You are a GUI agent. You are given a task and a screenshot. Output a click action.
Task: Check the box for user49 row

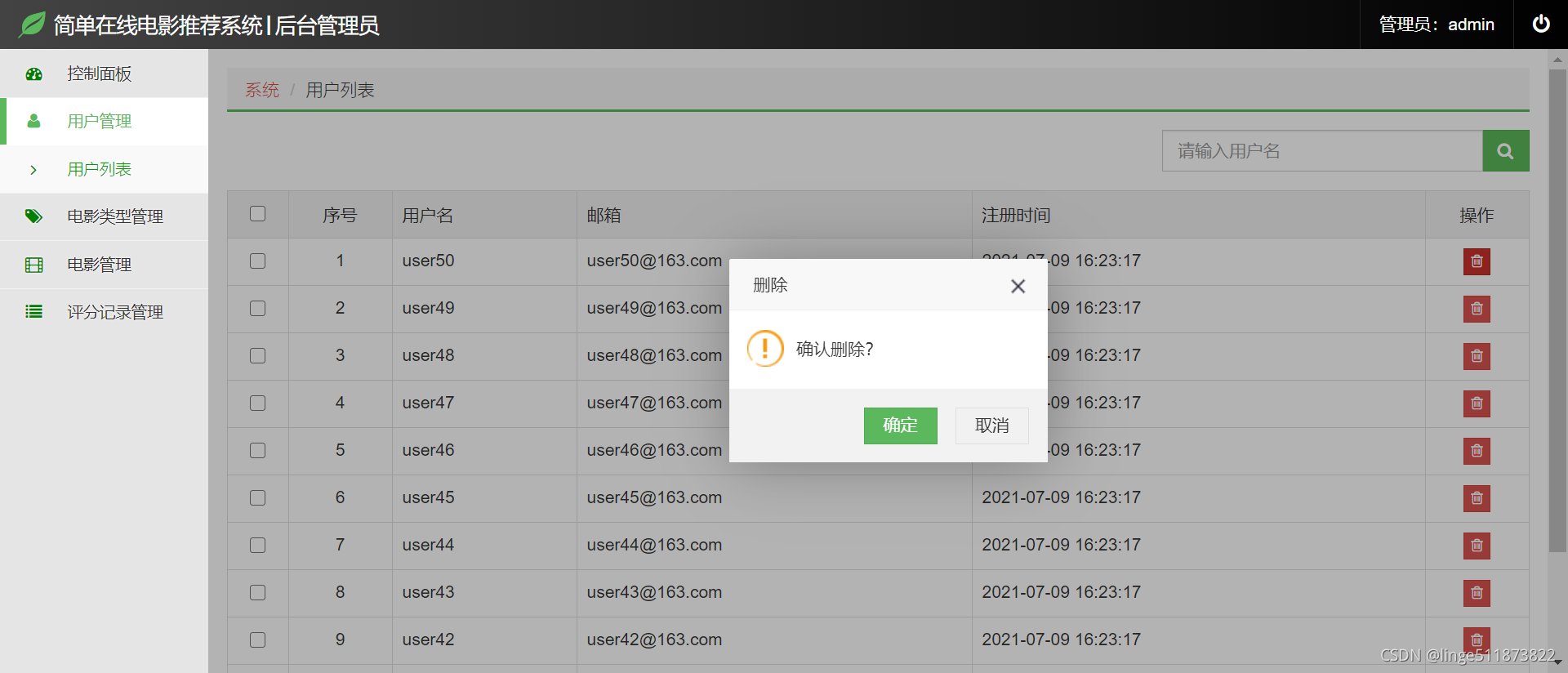click(x=258, y=308)
